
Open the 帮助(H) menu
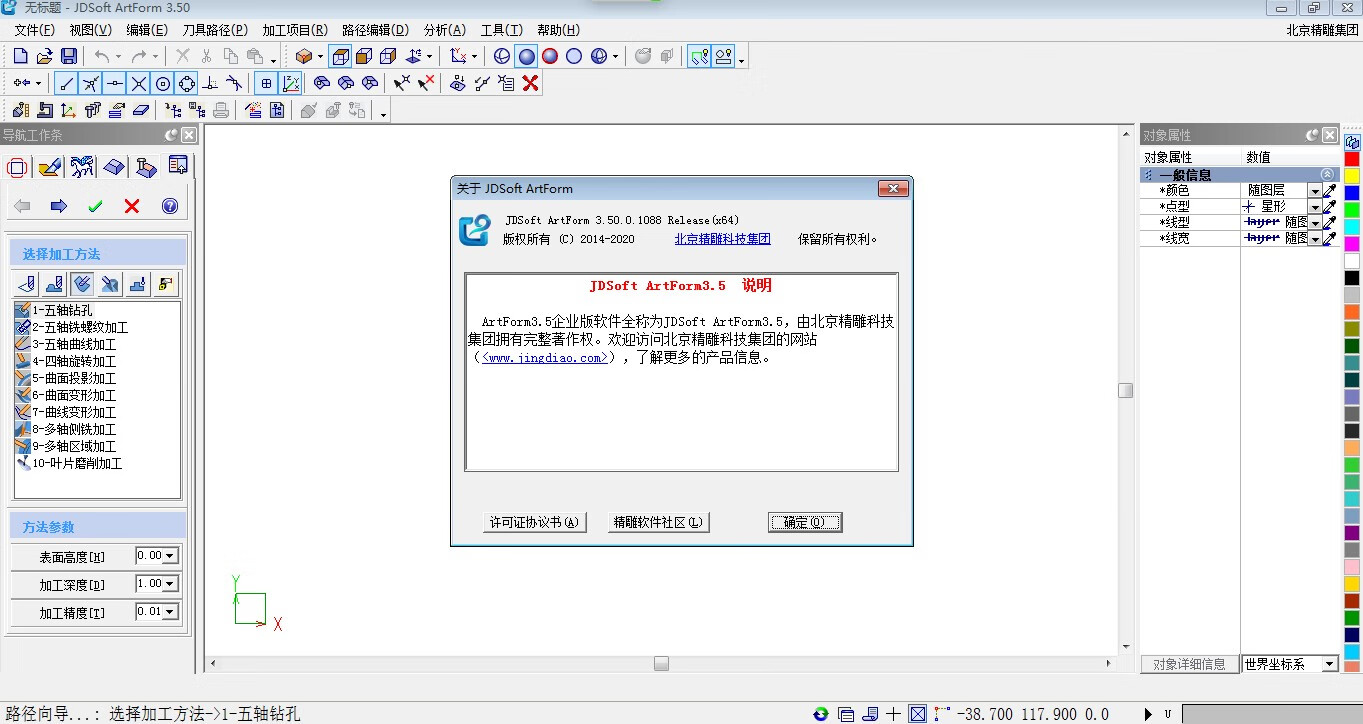pos(558,30)
